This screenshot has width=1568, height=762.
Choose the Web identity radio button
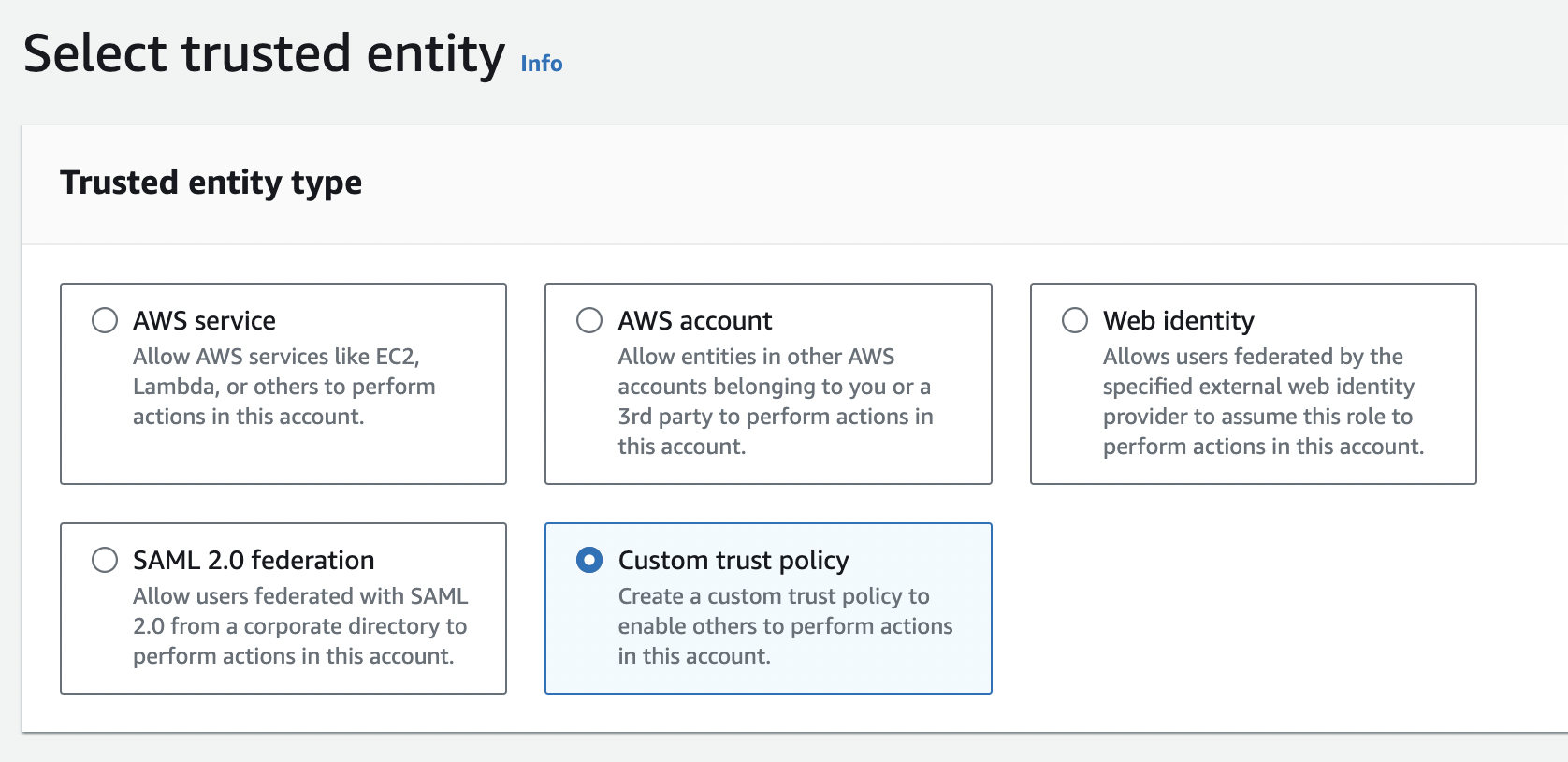[1075, 320]
